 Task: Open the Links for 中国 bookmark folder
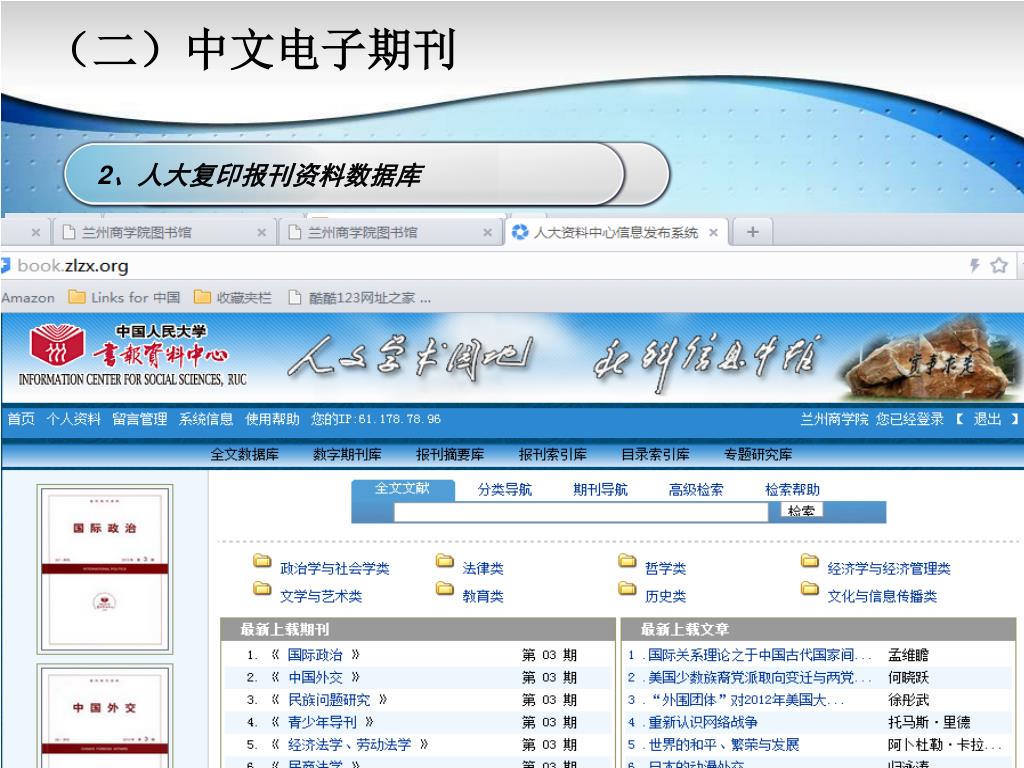[124, 298]
